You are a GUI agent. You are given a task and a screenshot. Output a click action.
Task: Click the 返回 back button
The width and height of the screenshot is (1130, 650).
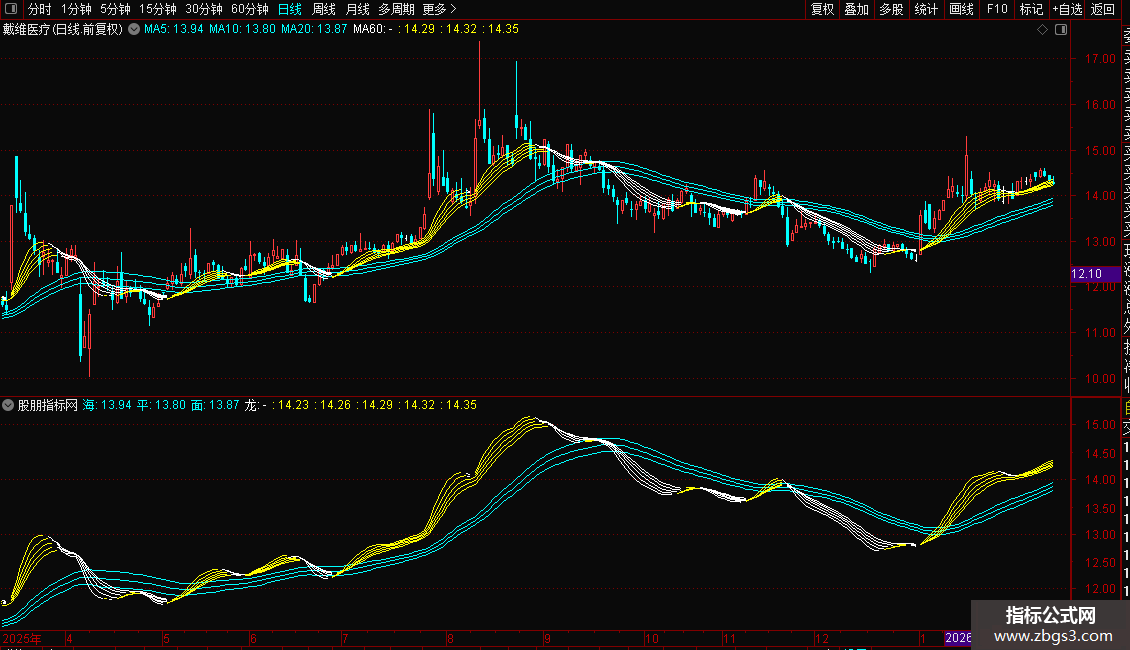1103,9
